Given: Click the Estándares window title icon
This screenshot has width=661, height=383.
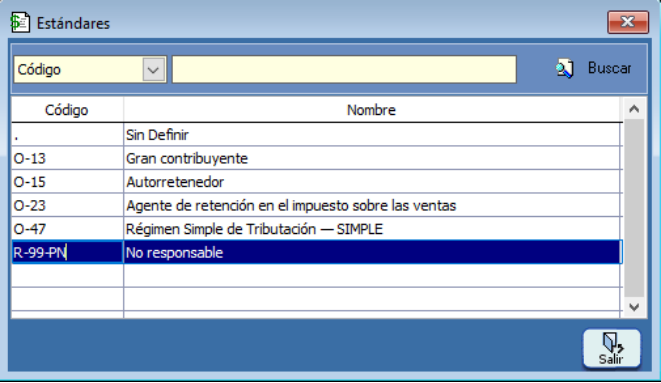Looking at the screenshot, I should tap(20, 23).
